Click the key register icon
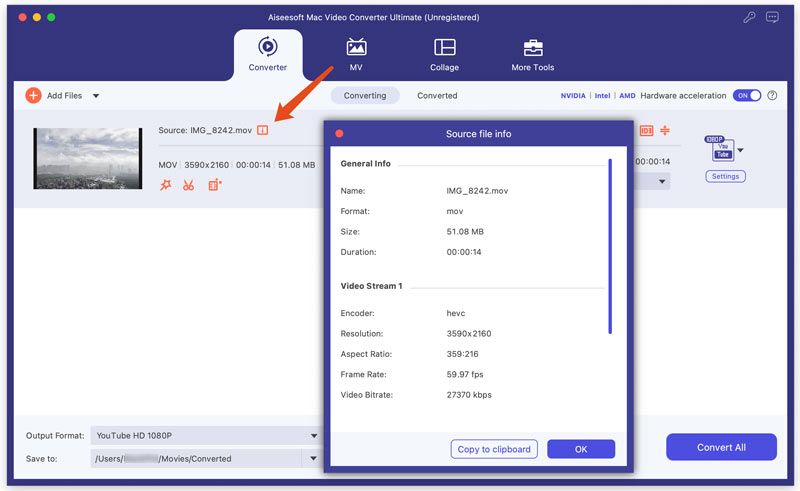Viewport: 800px width, 491px height. pyautogui.click(x=749, y=17)
